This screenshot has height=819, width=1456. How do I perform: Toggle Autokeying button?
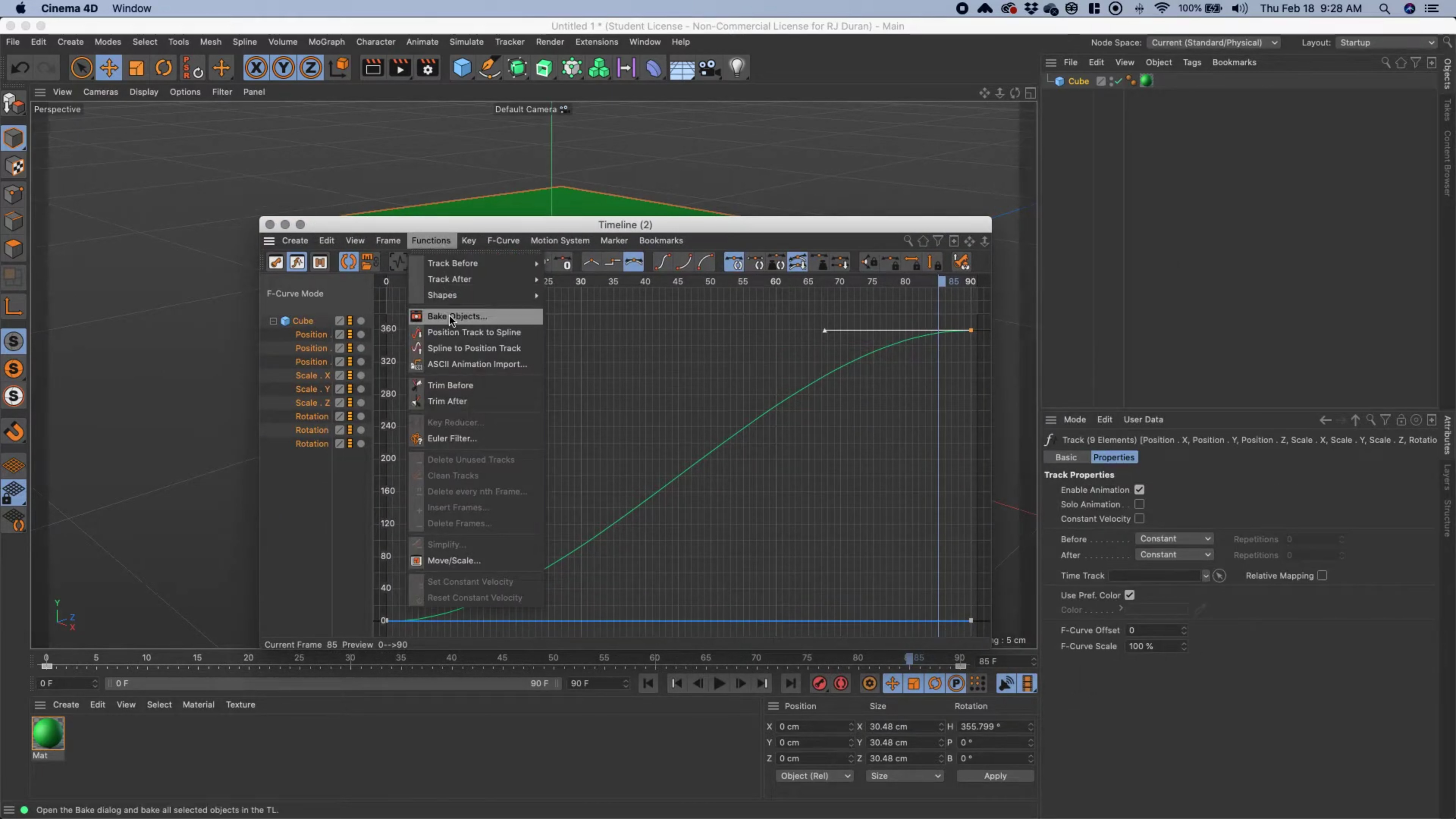coord(841,684)
